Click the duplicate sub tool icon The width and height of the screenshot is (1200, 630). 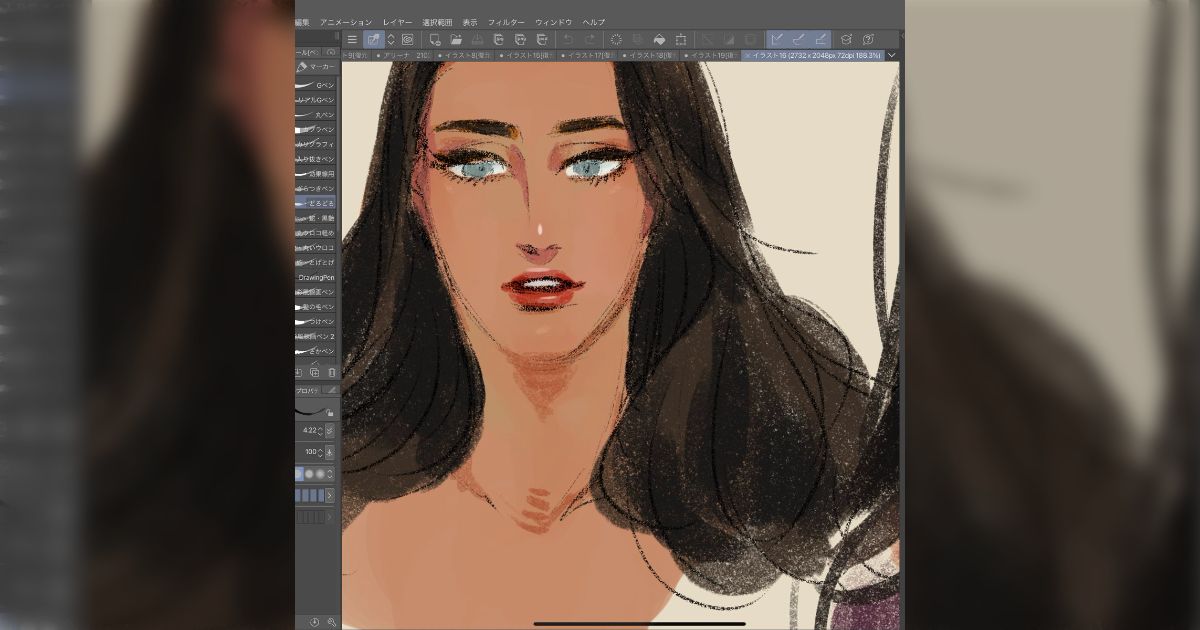(315, 372)
